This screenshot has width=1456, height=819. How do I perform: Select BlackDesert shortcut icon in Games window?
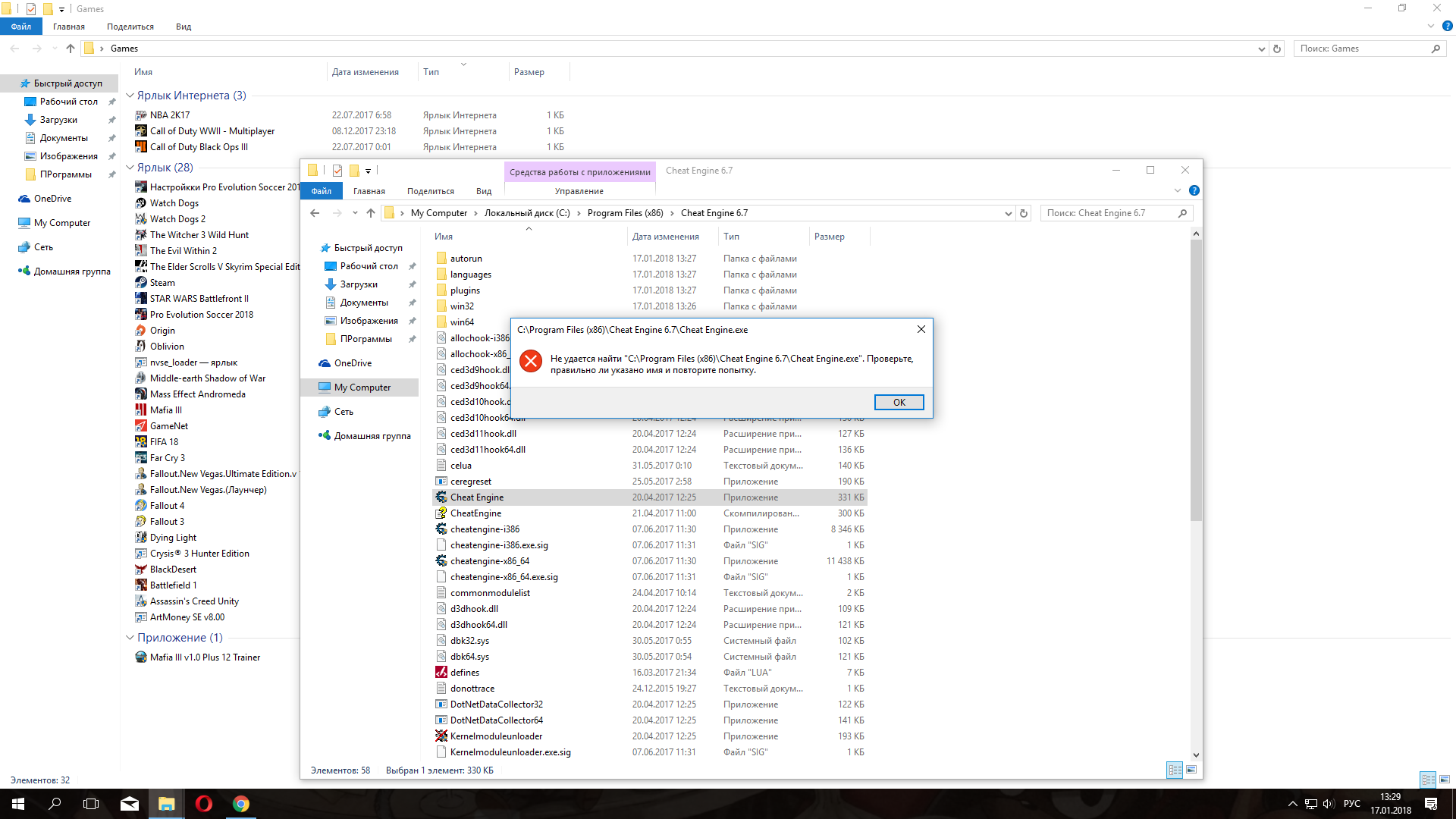[x=141, y=570]
